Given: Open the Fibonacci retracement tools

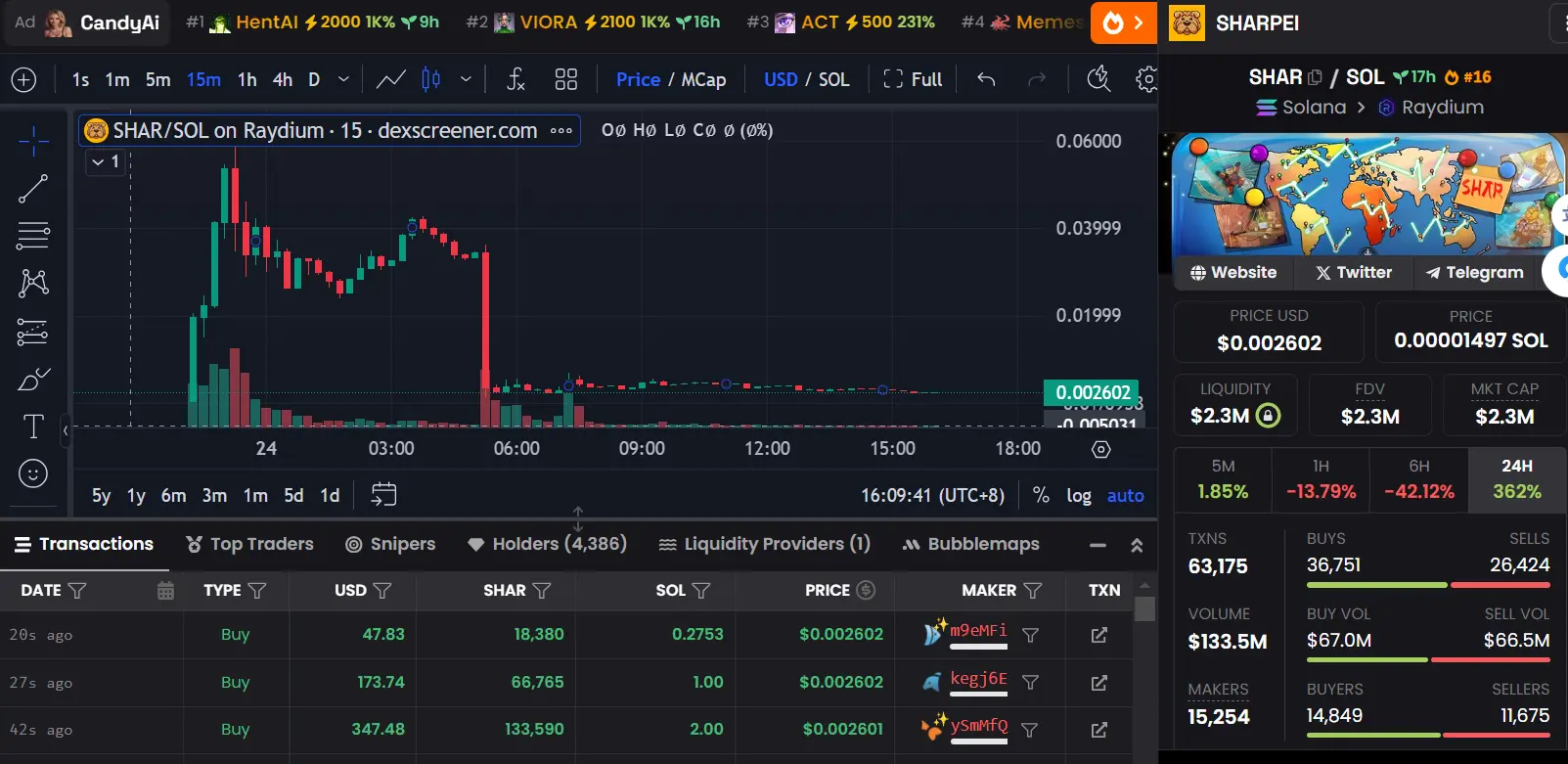Looking at the screenshot, I should (33, 236).
